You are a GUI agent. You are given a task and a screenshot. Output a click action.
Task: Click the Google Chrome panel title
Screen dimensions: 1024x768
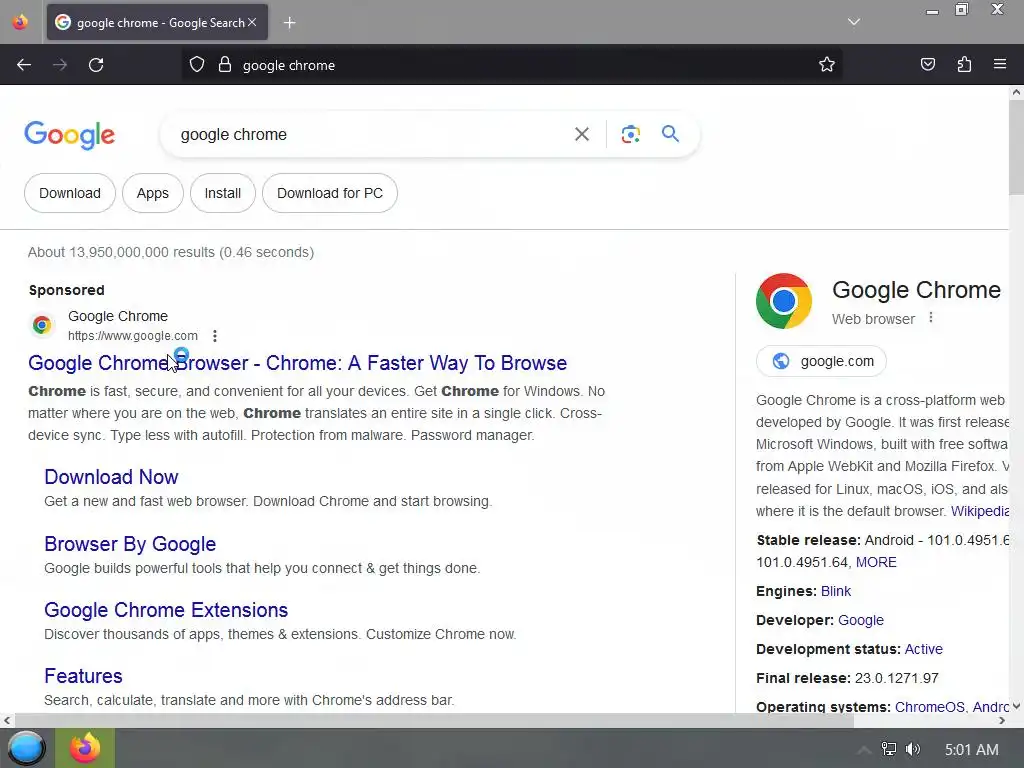point(916,290)
